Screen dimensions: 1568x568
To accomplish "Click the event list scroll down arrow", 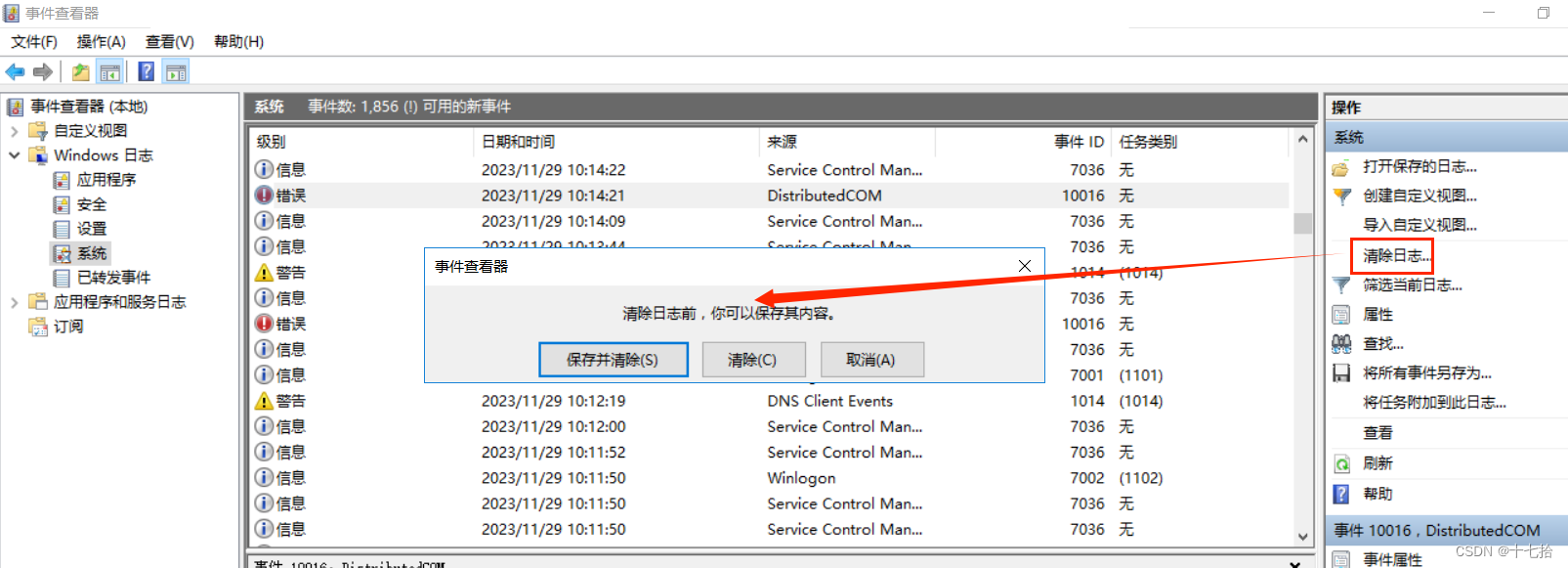I will coord(1302,536).
